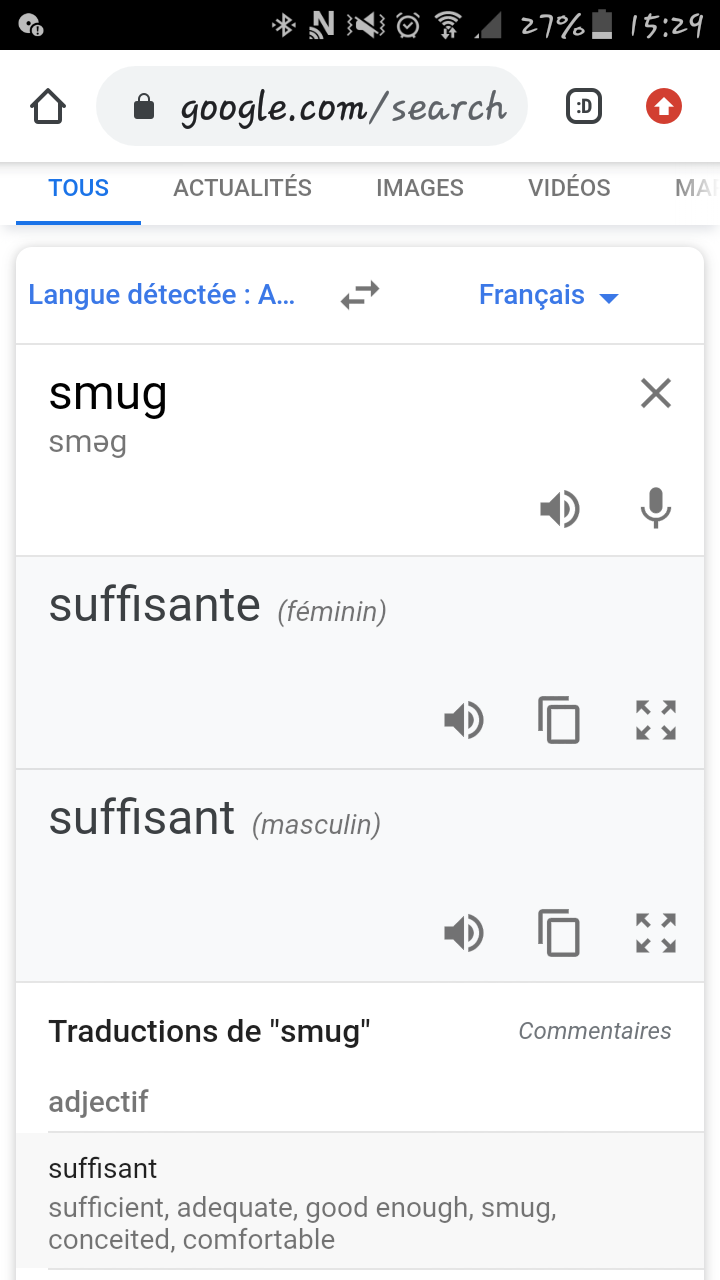720x1280 pixels.
Task: Switch to the Images tab
Action: tap(420, 188)
